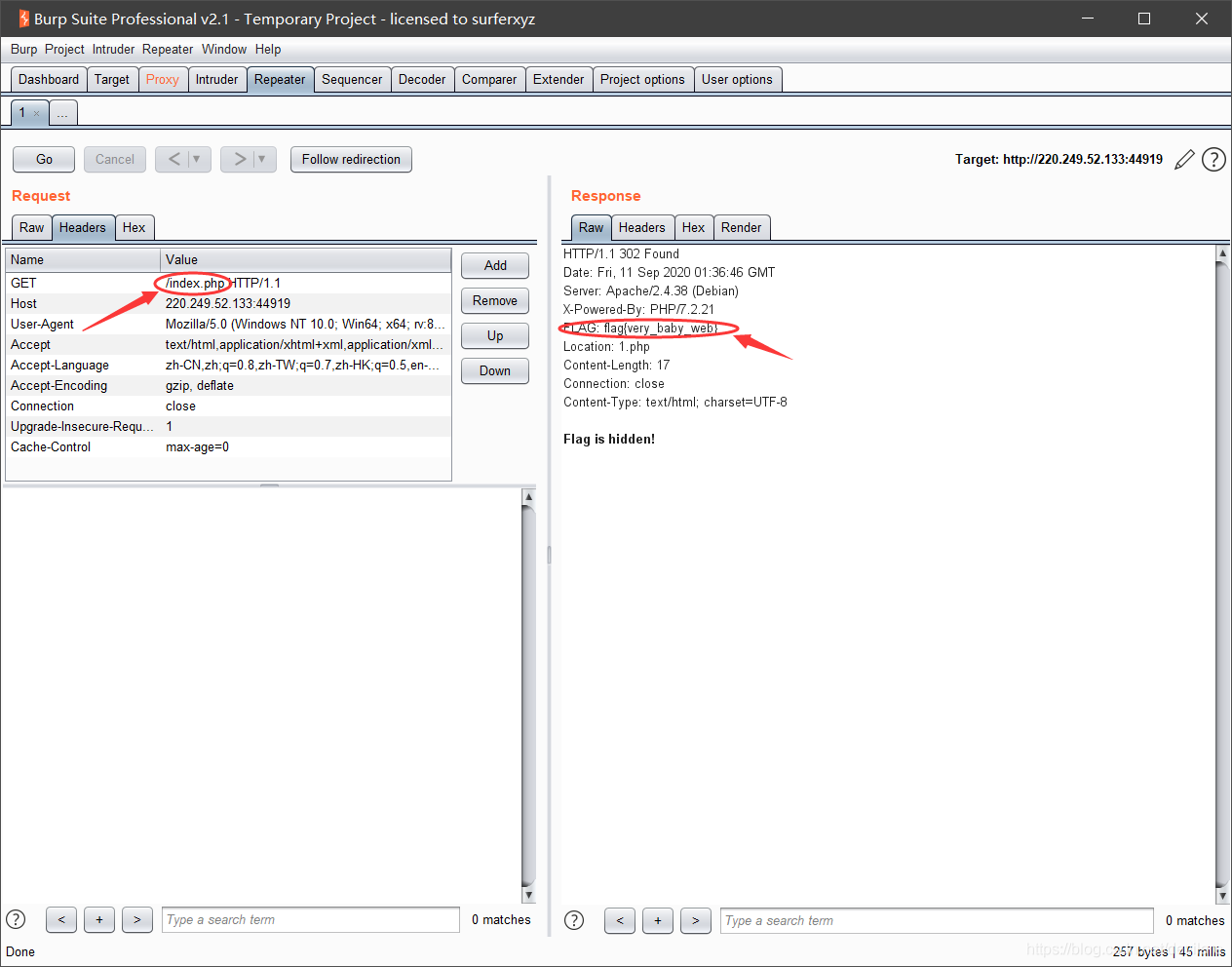1232x967 pixels.
Task: Go to next request history arrow
Action: [x=239, y=159]
